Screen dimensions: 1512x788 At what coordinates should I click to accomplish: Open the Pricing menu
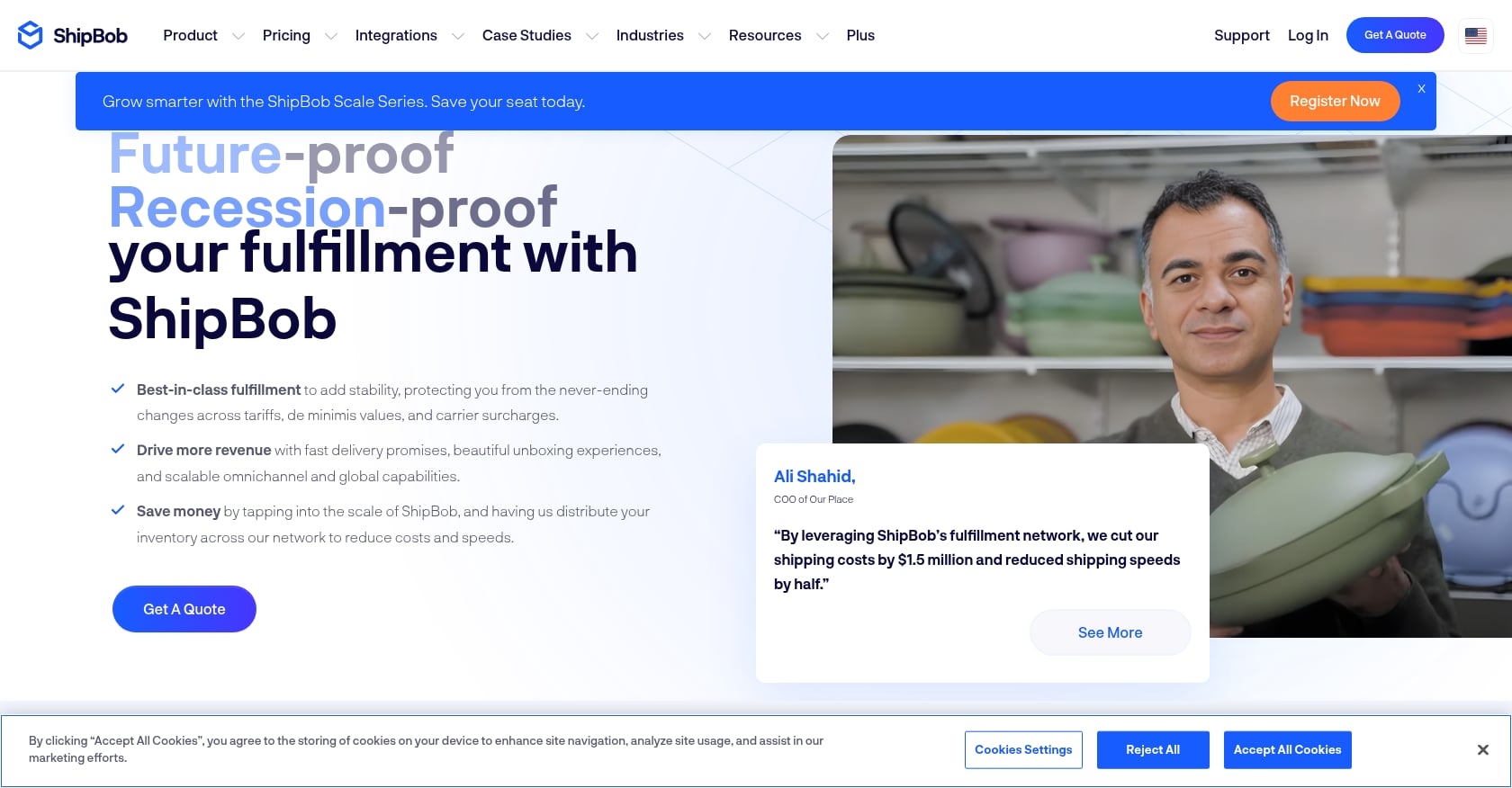click(286, 35)
